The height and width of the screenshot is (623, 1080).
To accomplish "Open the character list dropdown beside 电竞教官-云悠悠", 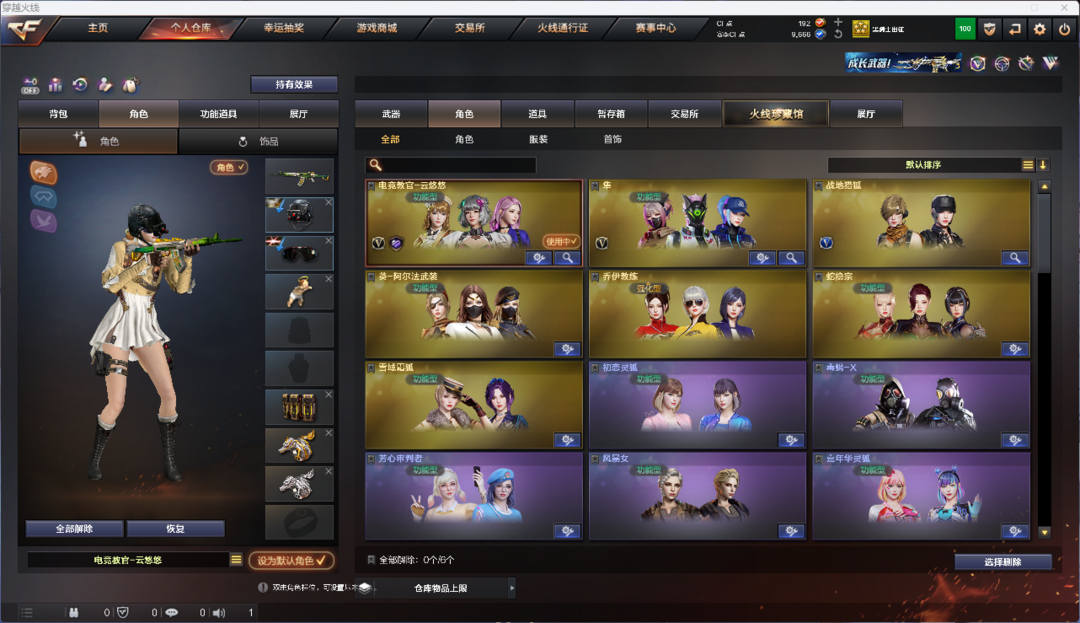I will 236,560.
